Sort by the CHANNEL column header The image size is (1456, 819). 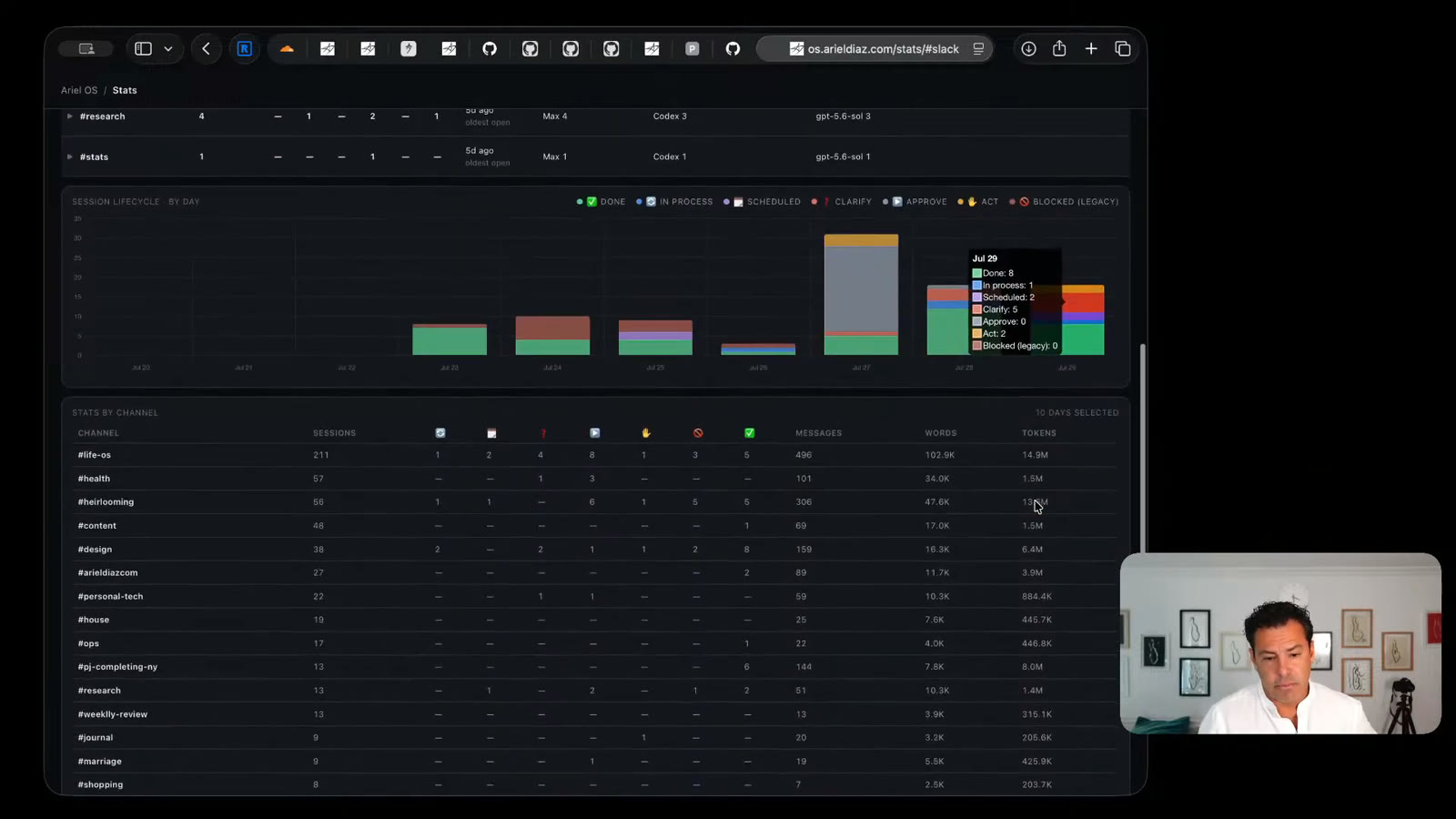click(98, 433)
